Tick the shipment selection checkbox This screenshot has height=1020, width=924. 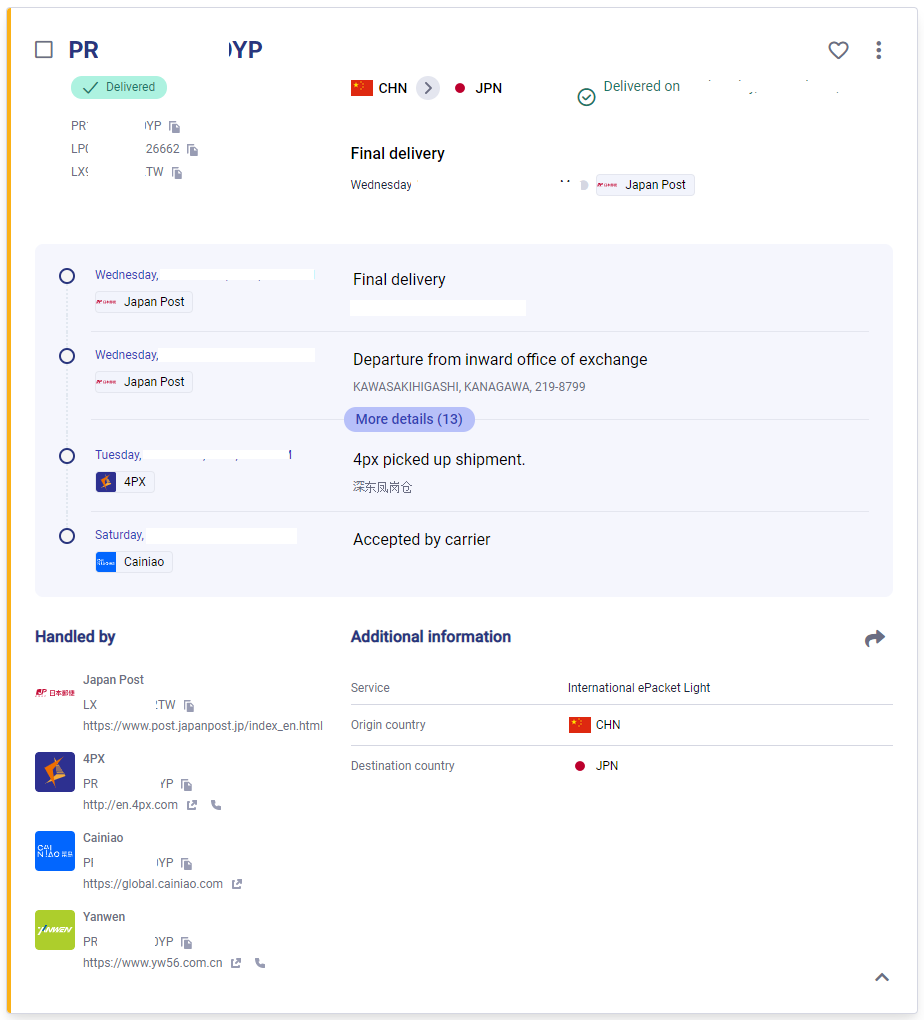(44, 50)
